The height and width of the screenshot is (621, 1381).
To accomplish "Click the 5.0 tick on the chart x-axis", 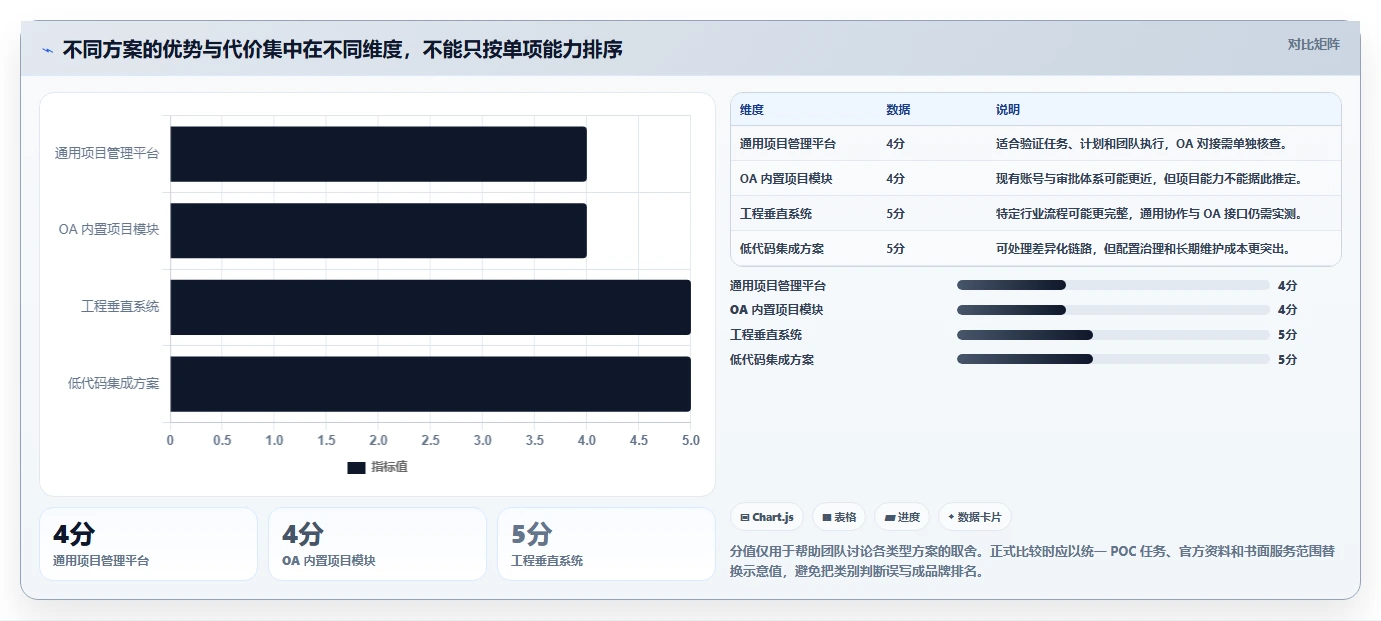I will click(690, 440).
